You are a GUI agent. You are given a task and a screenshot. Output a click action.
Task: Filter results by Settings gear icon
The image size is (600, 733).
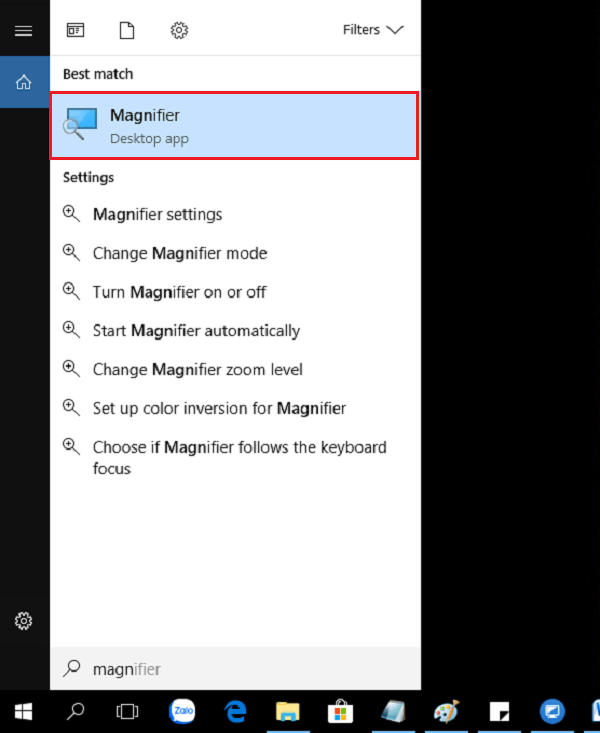(x=179, y=30)
